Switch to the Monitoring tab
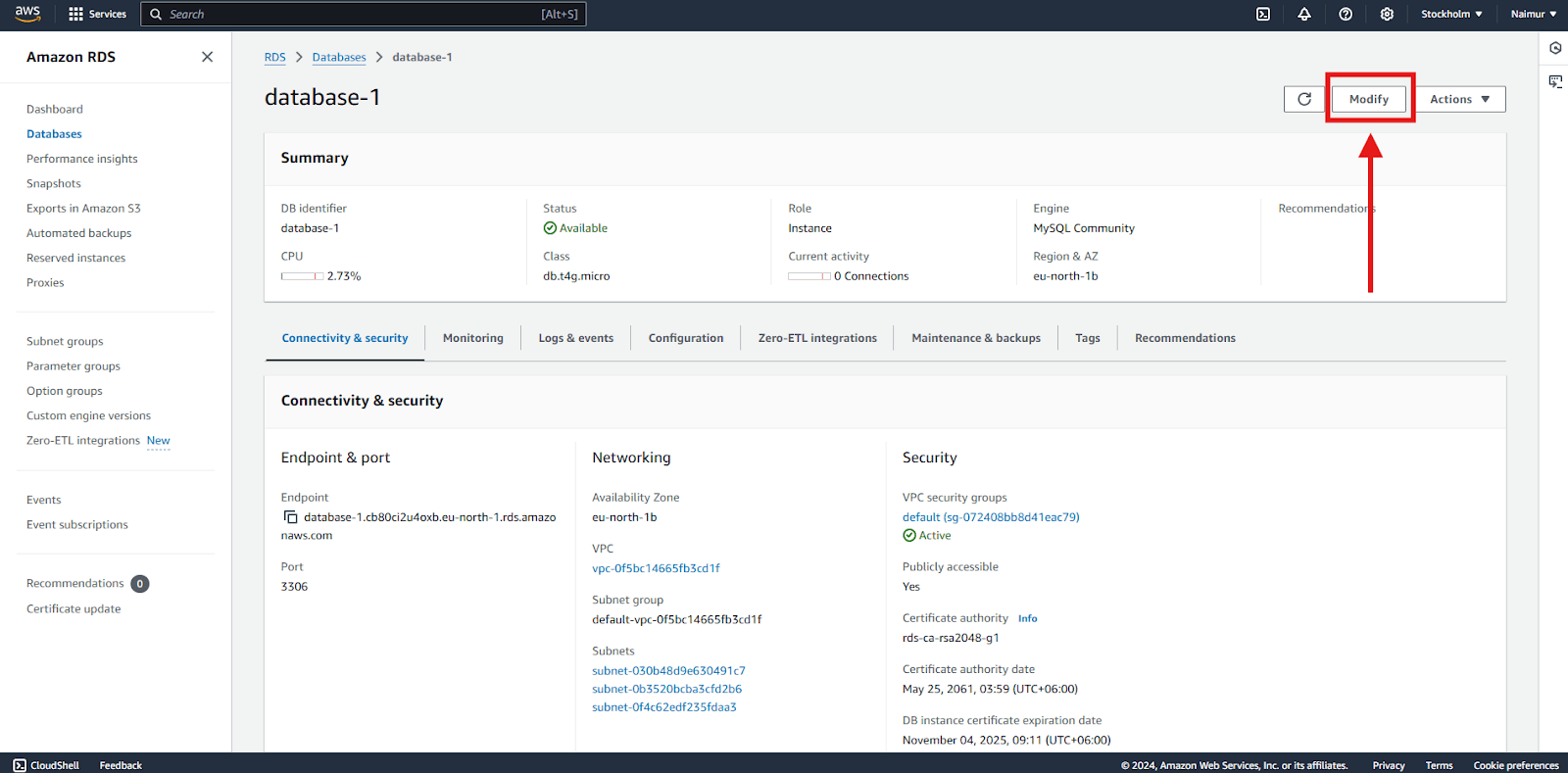 pos(473,338)
